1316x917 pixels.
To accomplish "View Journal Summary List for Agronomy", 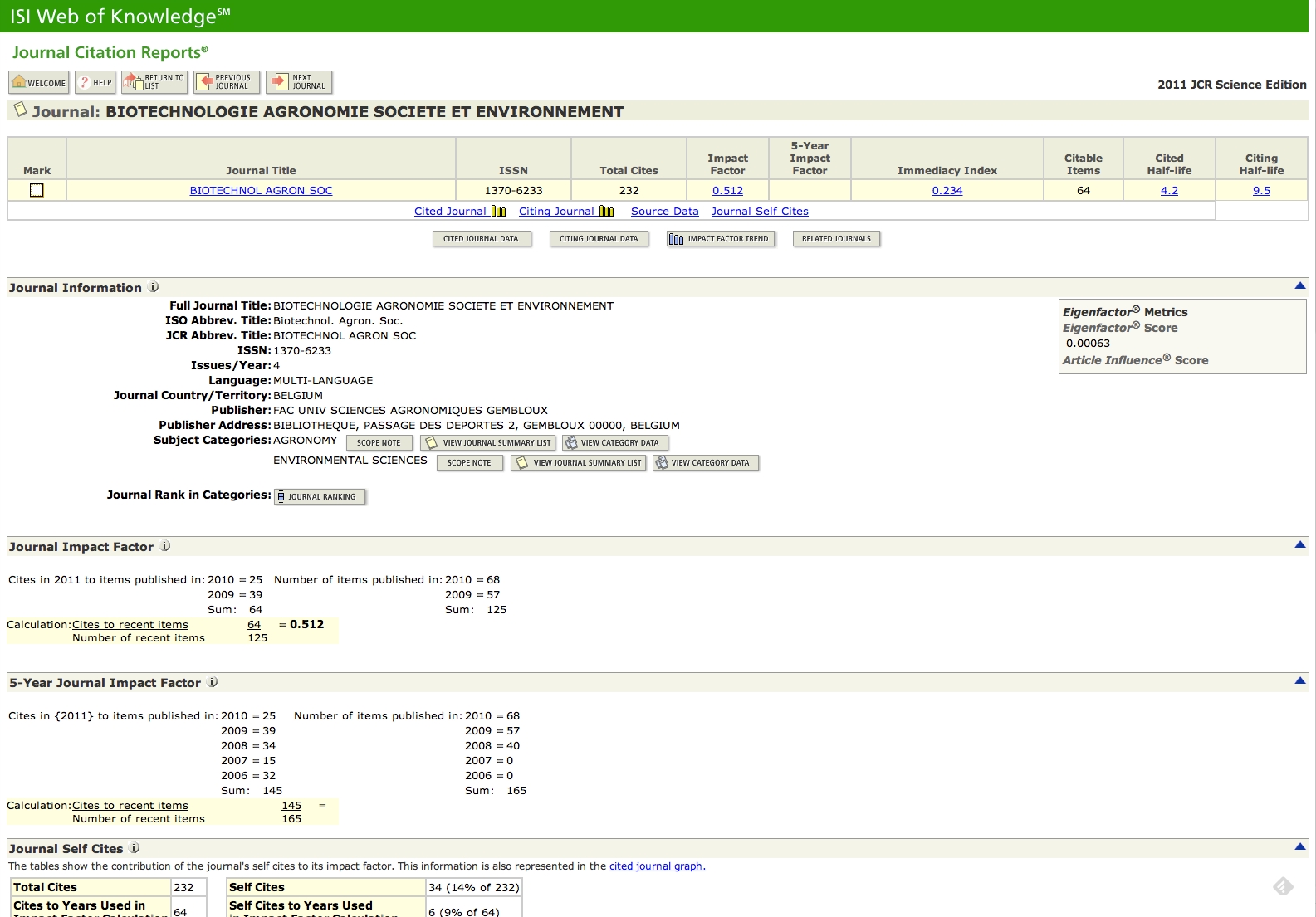I will [x=488, y=443].
